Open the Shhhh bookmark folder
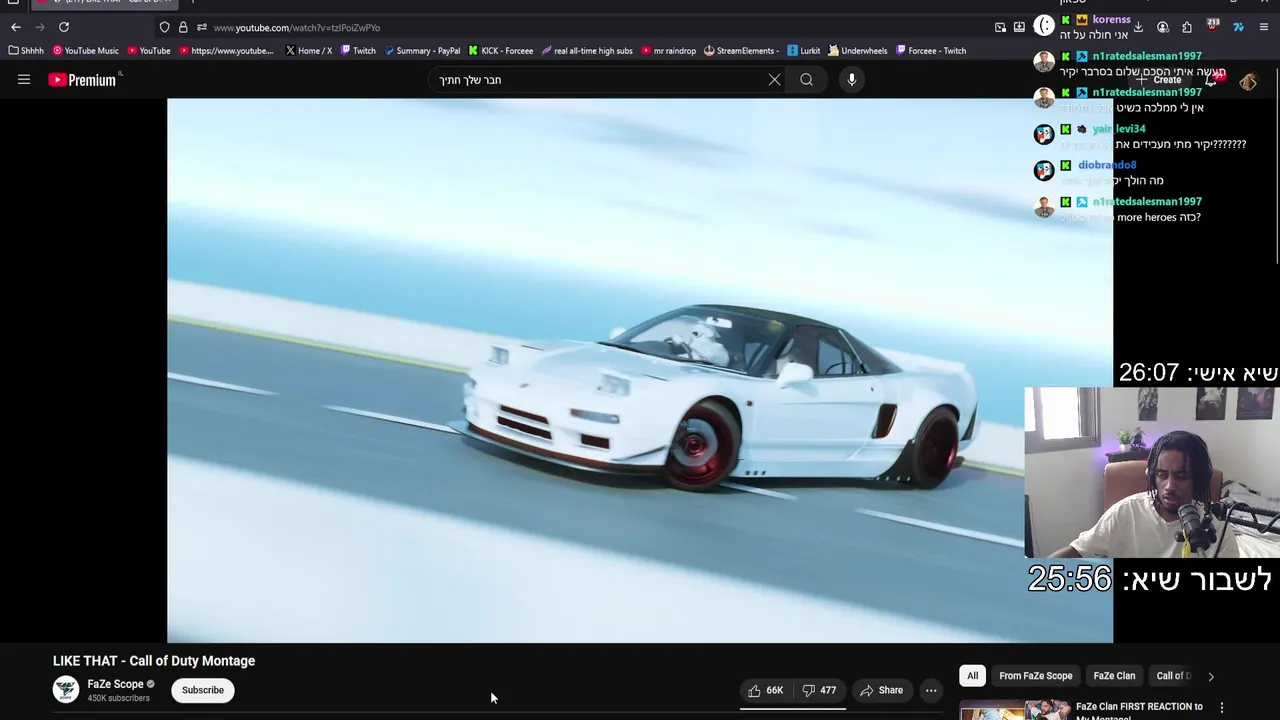1280x720 pixels. (26, 51)
